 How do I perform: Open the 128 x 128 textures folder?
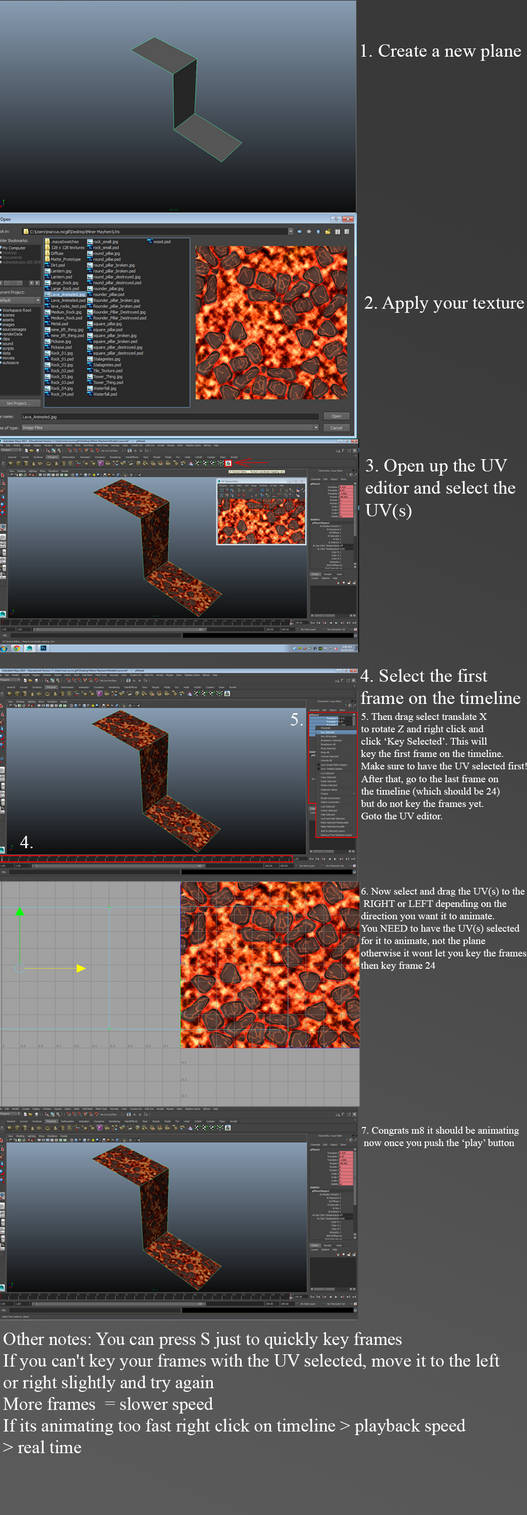click(x=63, y=247)
